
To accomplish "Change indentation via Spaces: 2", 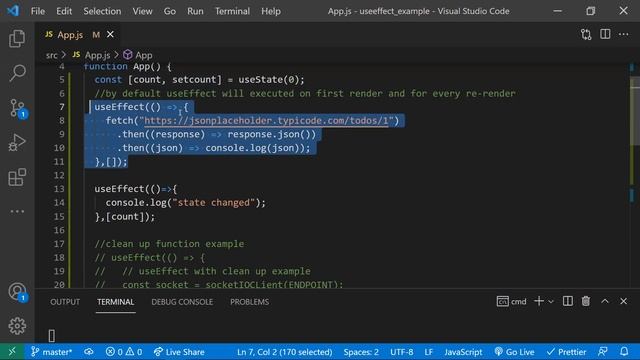I will point(361,351).
